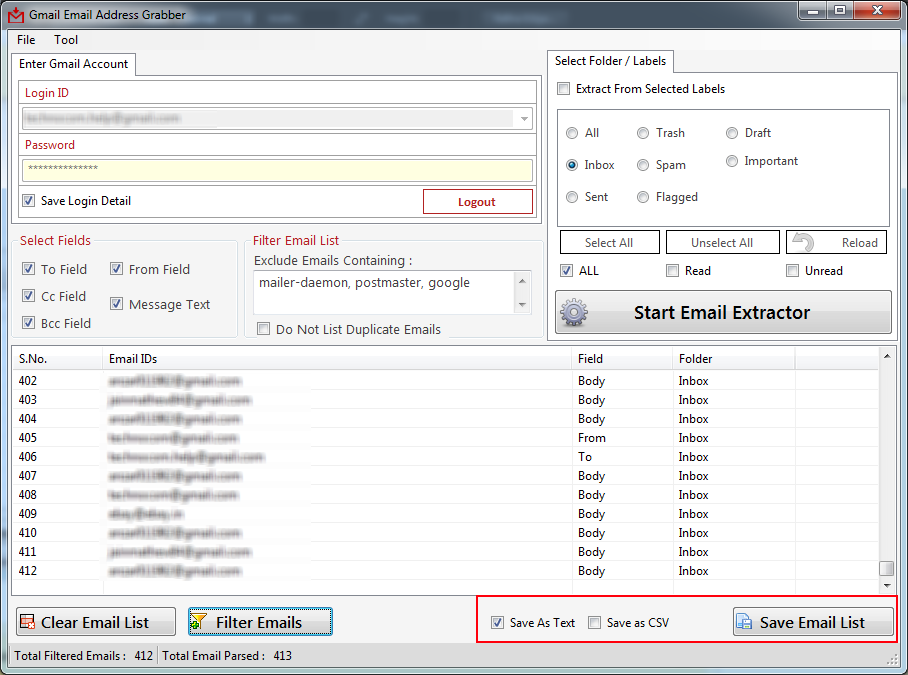Click Total Email Parsed status entry
This screenshot has height=675, width=908.
[227, 656]
